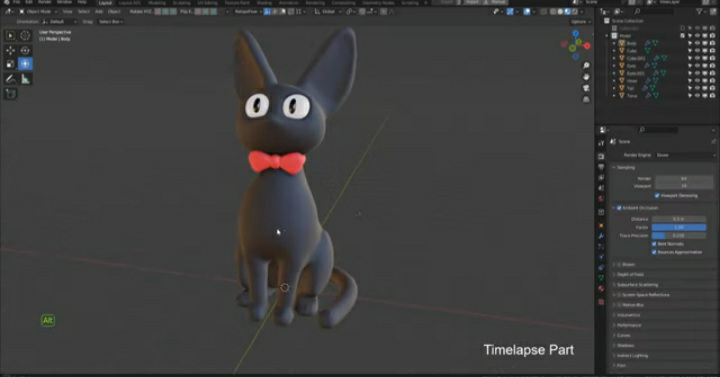Open the View Layer properties tab icon

(601, 177)
